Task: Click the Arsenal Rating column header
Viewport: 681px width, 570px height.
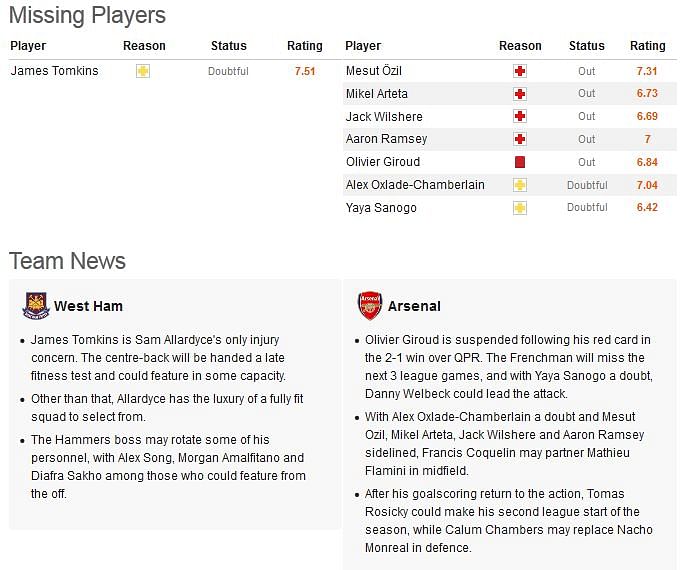Action: 648,46
